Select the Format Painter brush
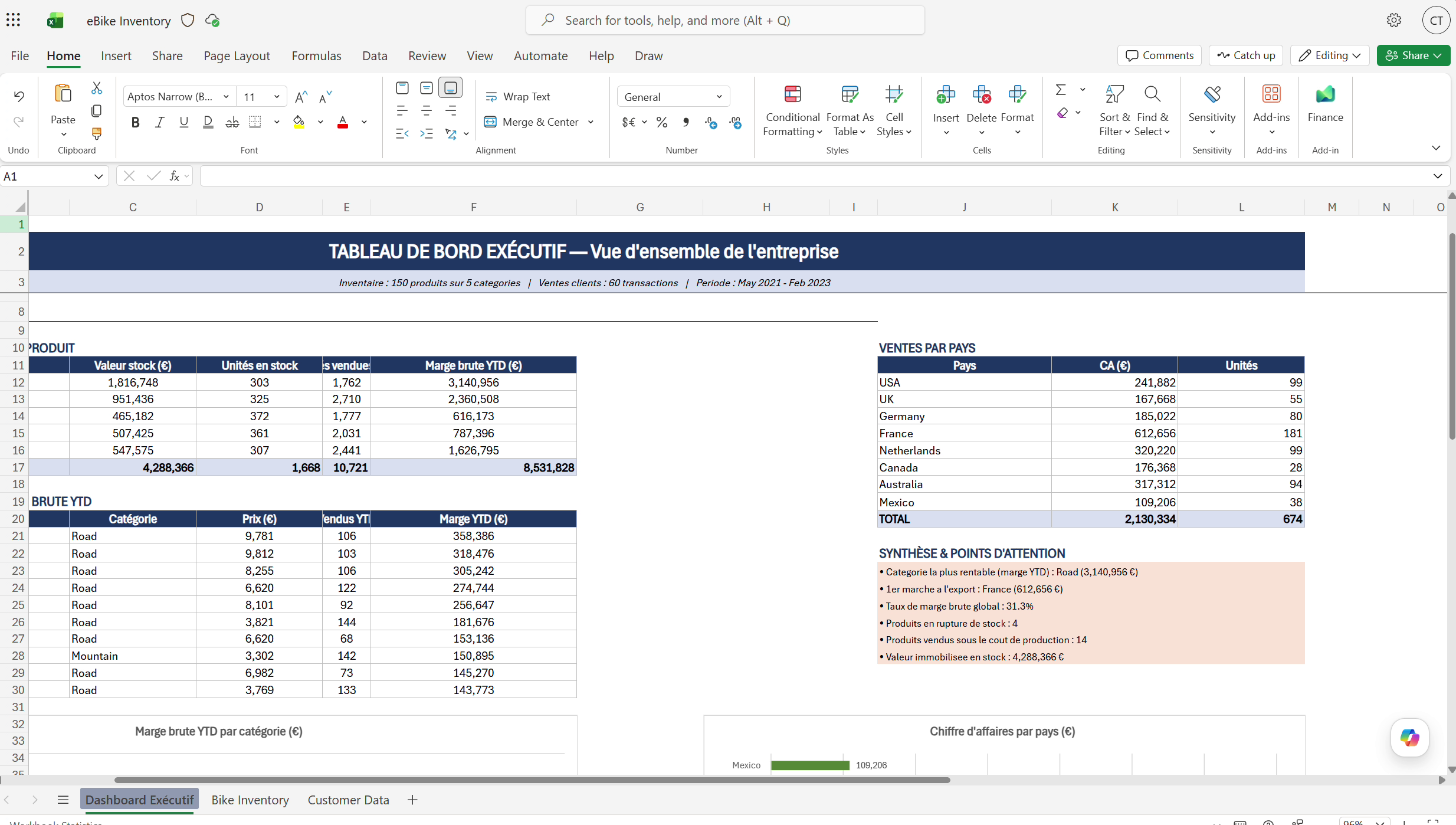The image size is (1456, 825). (x=97, y=133)
